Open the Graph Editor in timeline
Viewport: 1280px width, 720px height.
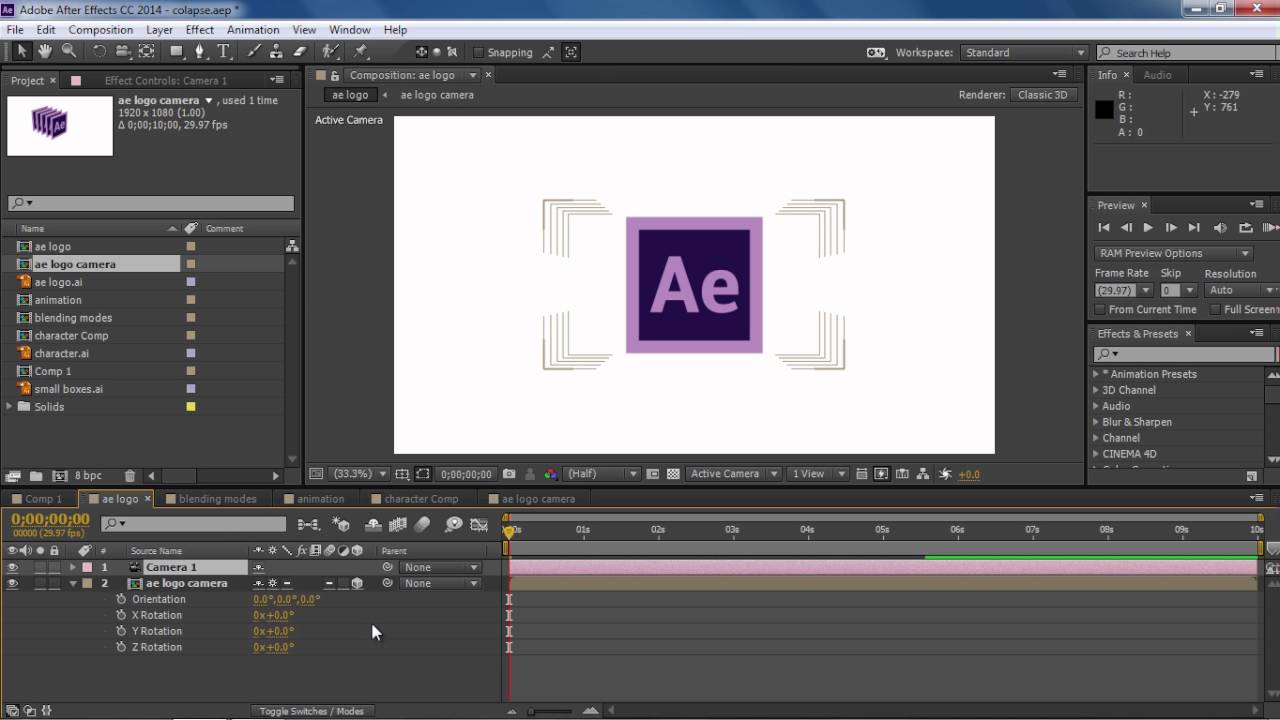479,524
